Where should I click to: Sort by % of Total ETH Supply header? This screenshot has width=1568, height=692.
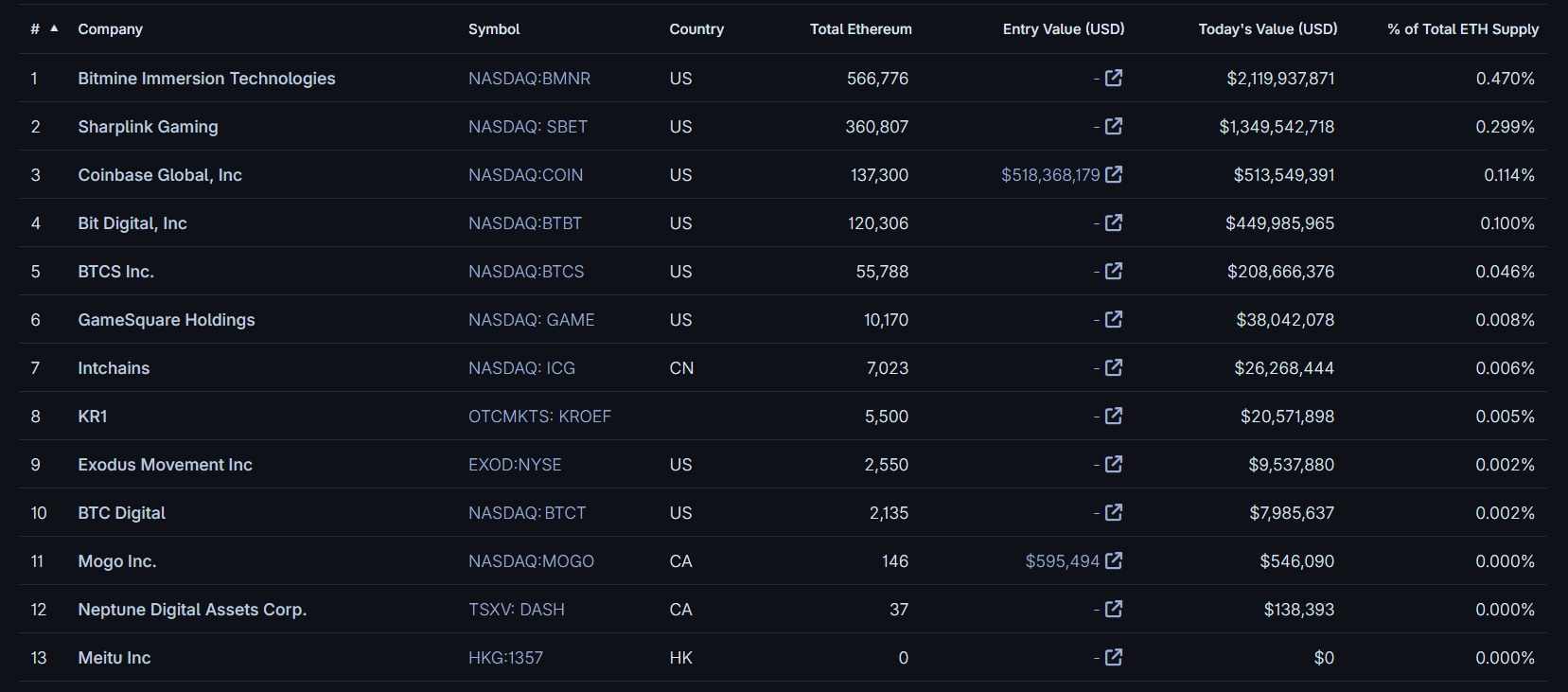[1462, 29]
